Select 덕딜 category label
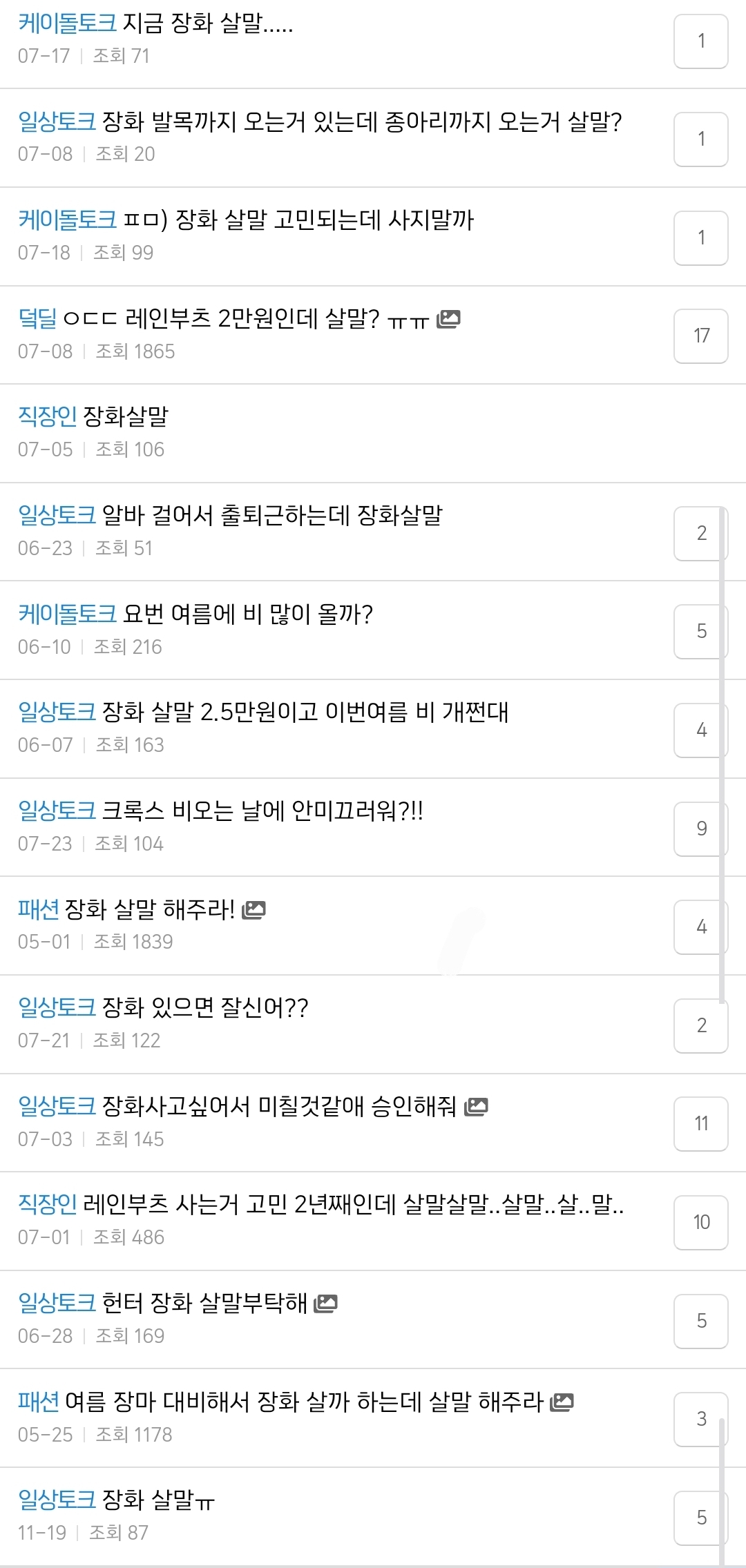 tap(37, 318)
